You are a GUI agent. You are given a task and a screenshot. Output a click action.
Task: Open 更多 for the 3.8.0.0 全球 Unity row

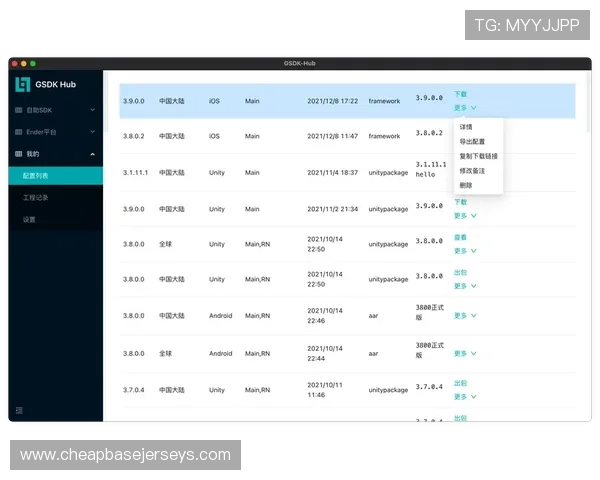pos(465,251)
